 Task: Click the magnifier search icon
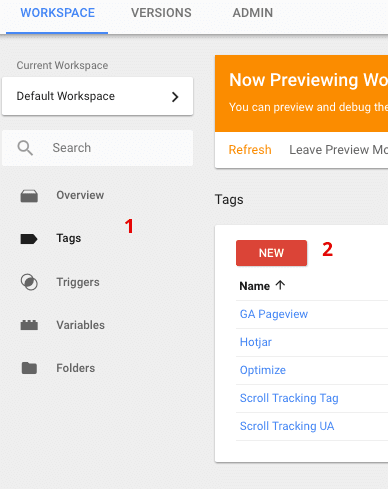[25, 148]
